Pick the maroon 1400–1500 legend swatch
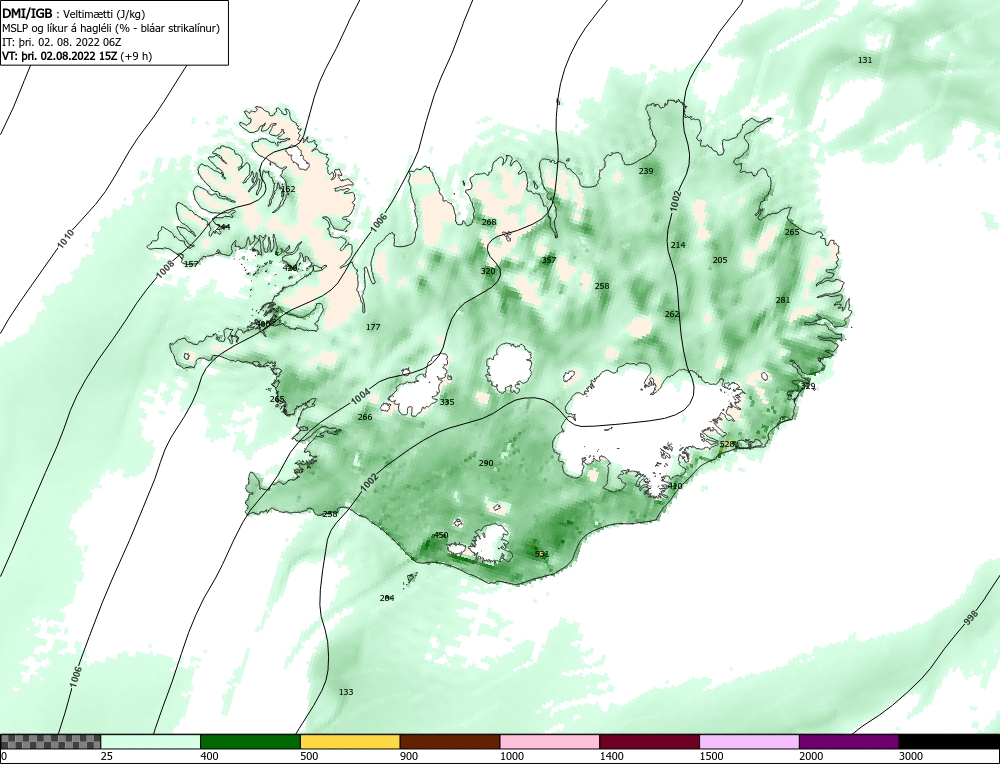 click(649, 742)
